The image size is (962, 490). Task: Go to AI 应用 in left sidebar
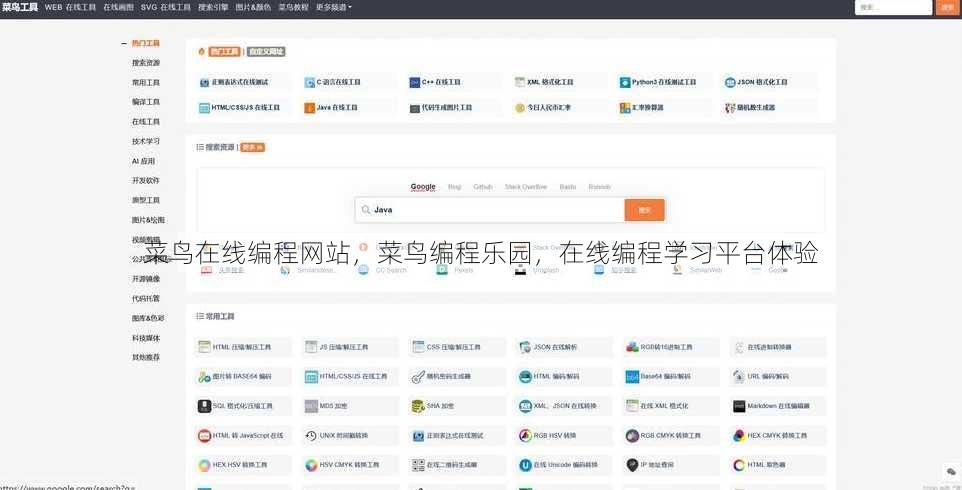tap(144, 161)
